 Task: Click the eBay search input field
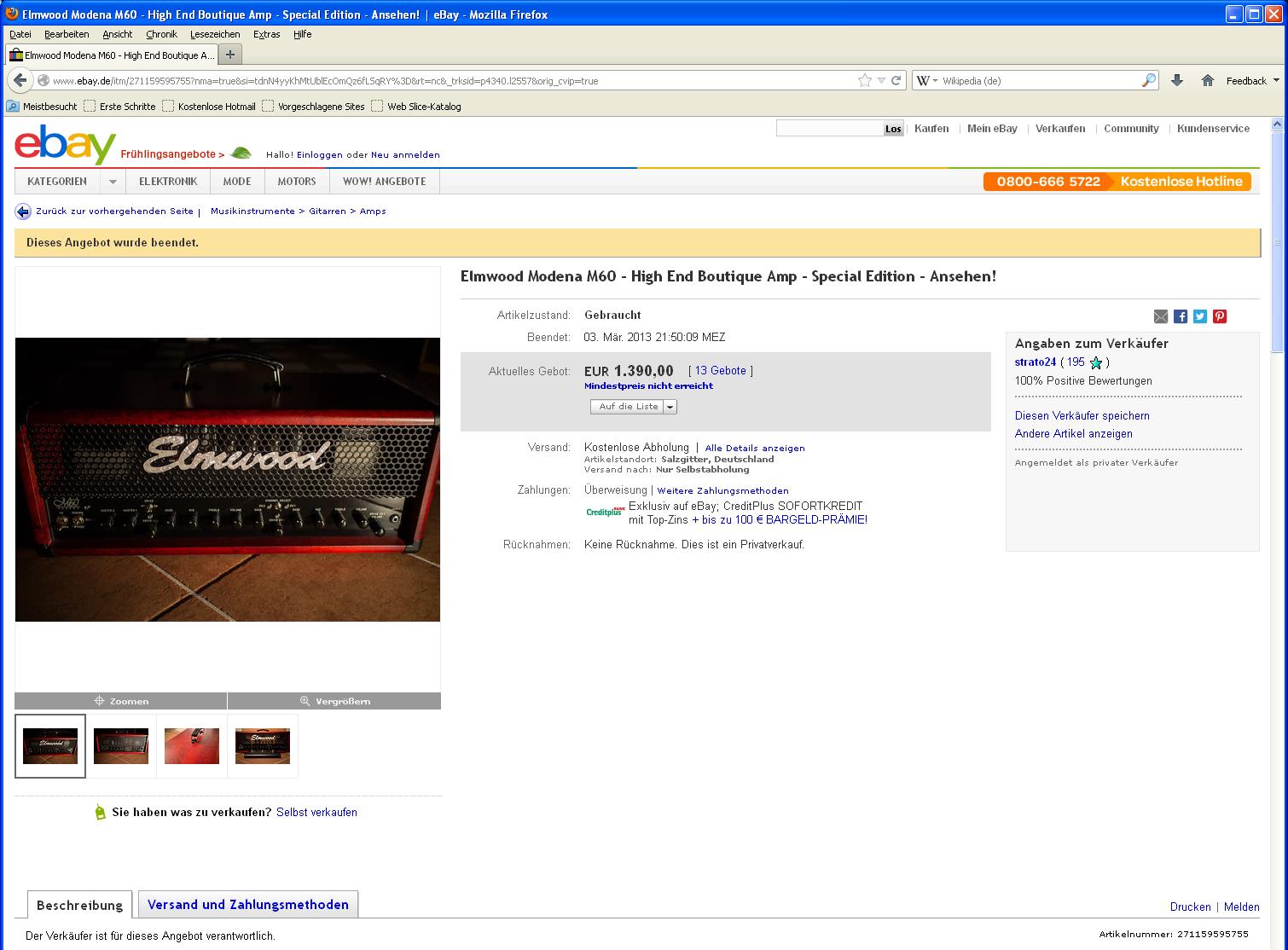[x=829, y=129]
